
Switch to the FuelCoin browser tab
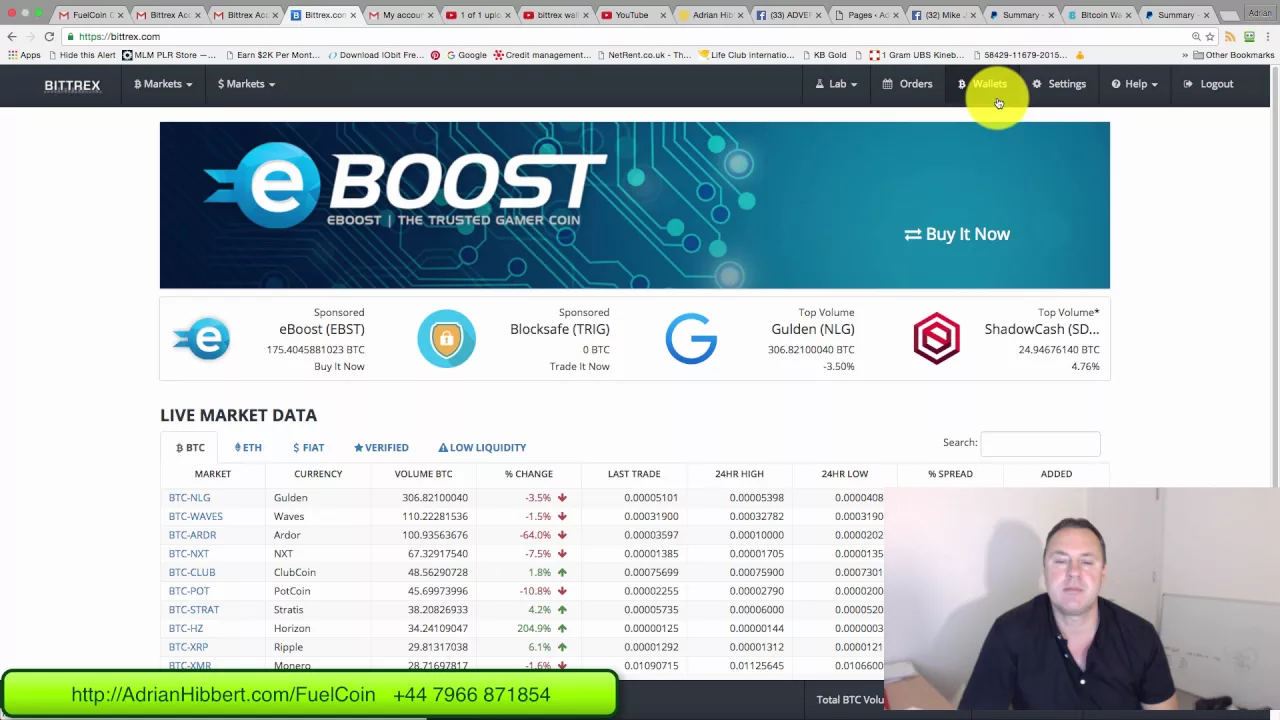pyautogui.click(x=90, y=15)
